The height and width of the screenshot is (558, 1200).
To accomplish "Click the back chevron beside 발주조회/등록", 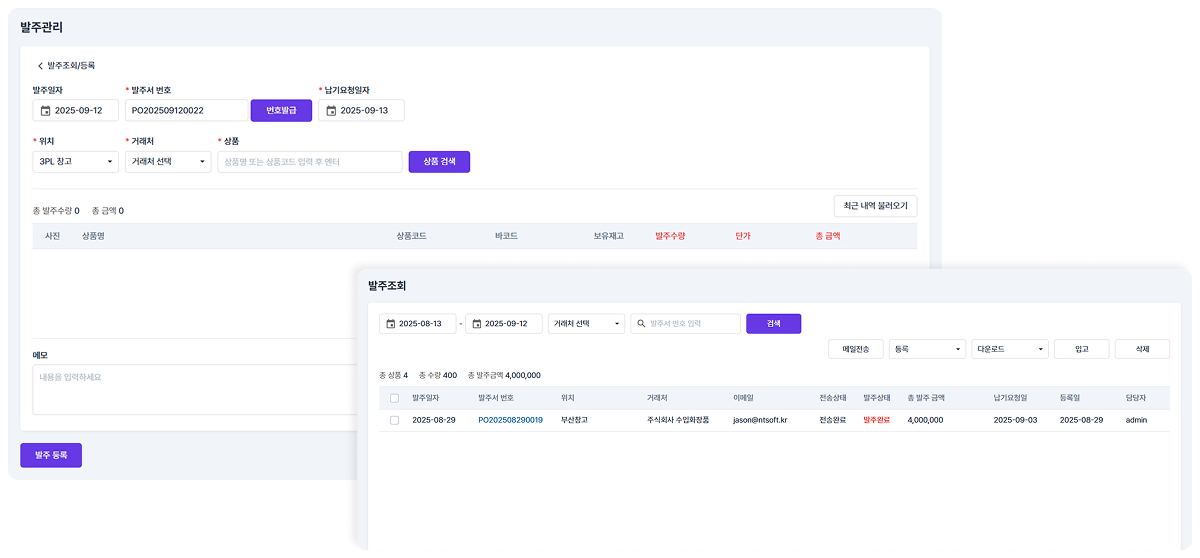I will click(40, 66).
